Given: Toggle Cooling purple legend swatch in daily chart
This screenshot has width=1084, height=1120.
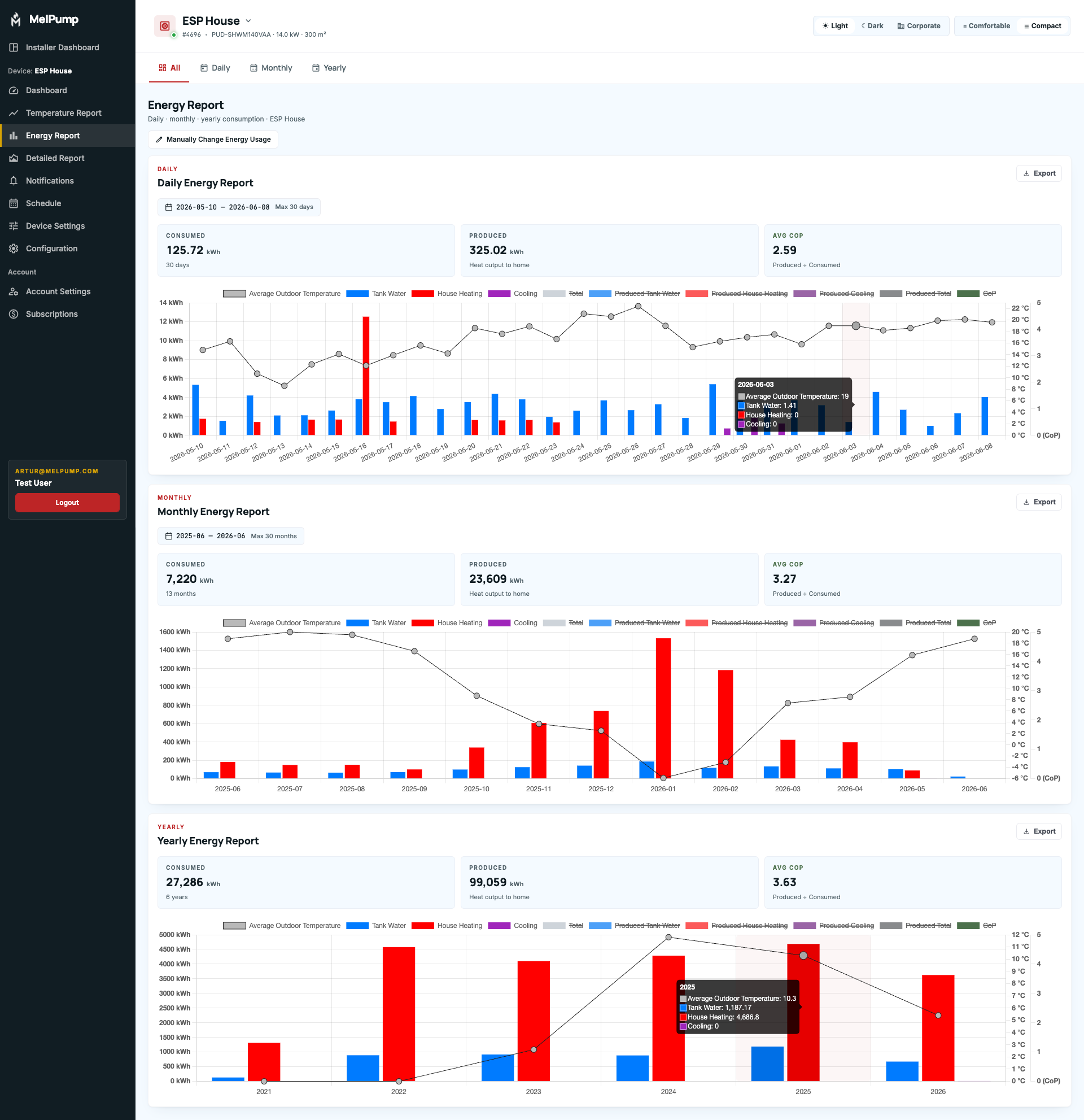Looking at the screenshot, I should click(x=499, y=294).
